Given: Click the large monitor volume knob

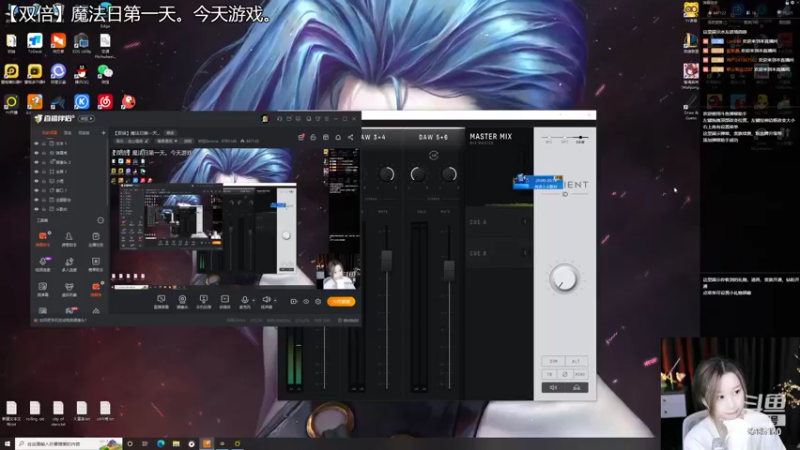Looking at the screenshot, I should [x=564, y=279].
